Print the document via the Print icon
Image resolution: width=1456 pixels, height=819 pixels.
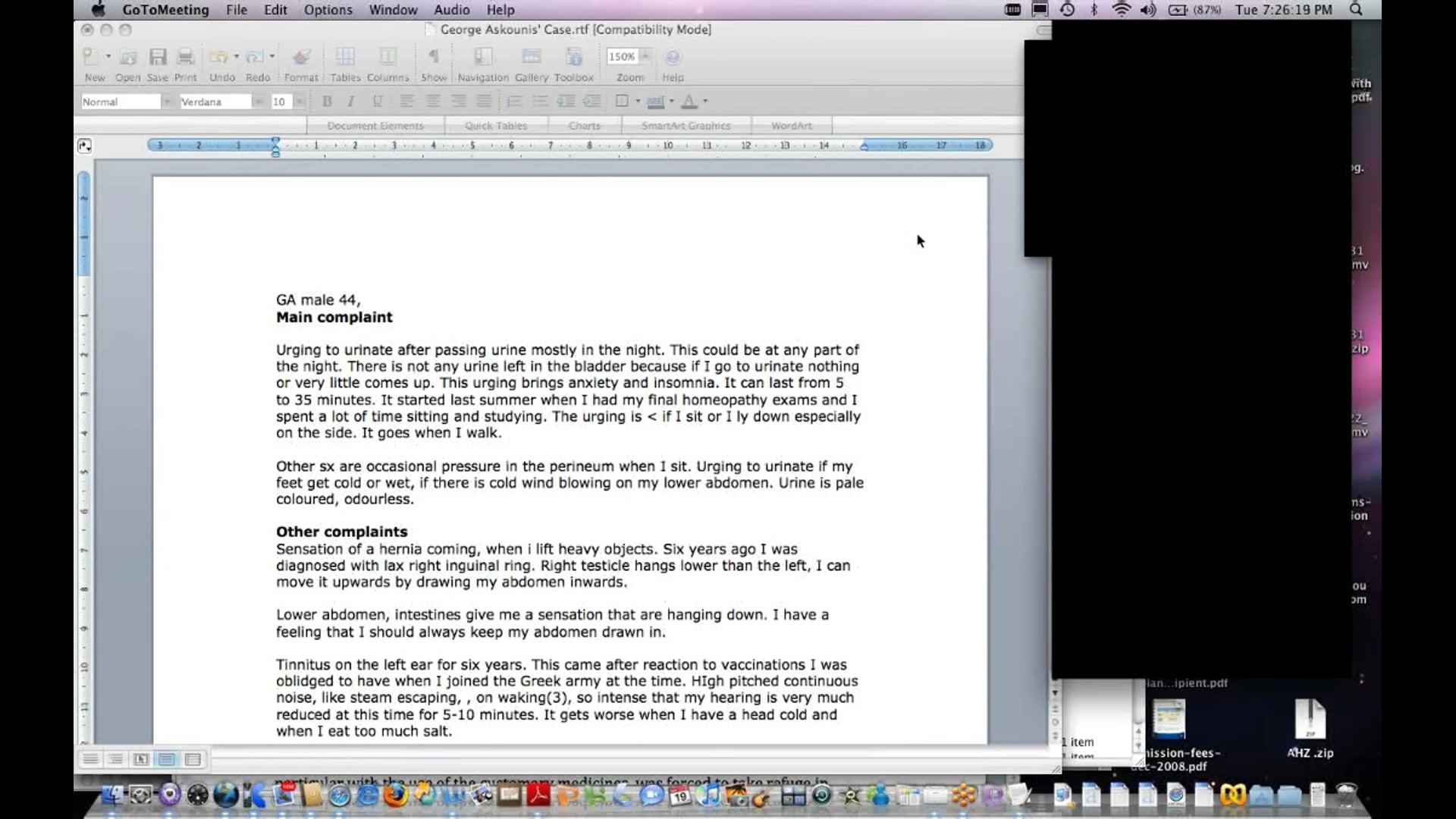pos(185,61)
